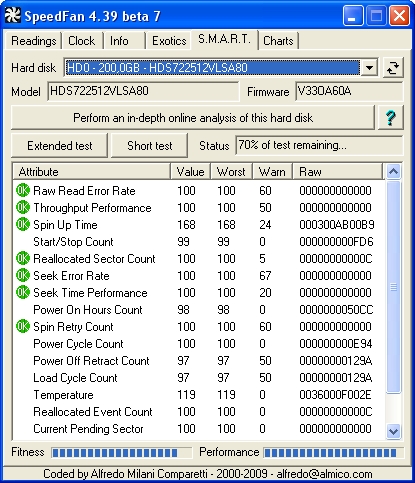Click raw value 000300AB00B9
Image resolution: width=415 pixels, height=483 pixels.
[x=337, y=224]
